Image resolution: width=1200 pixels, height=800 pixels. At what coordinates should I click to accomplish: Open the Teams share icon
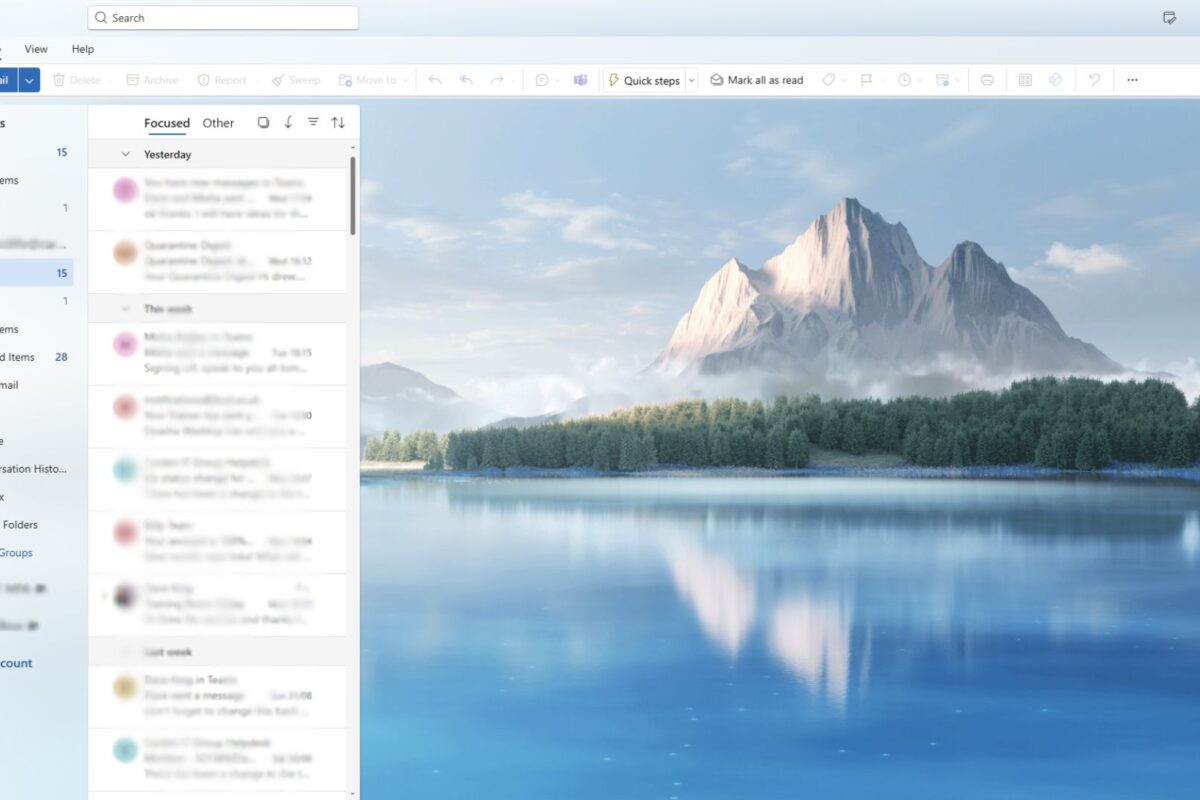580,80
